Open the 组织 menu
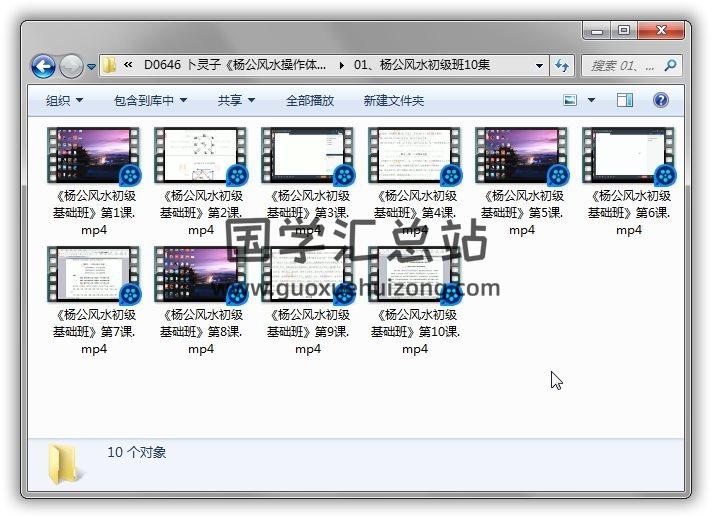712x519 pixels. [64, 100]
